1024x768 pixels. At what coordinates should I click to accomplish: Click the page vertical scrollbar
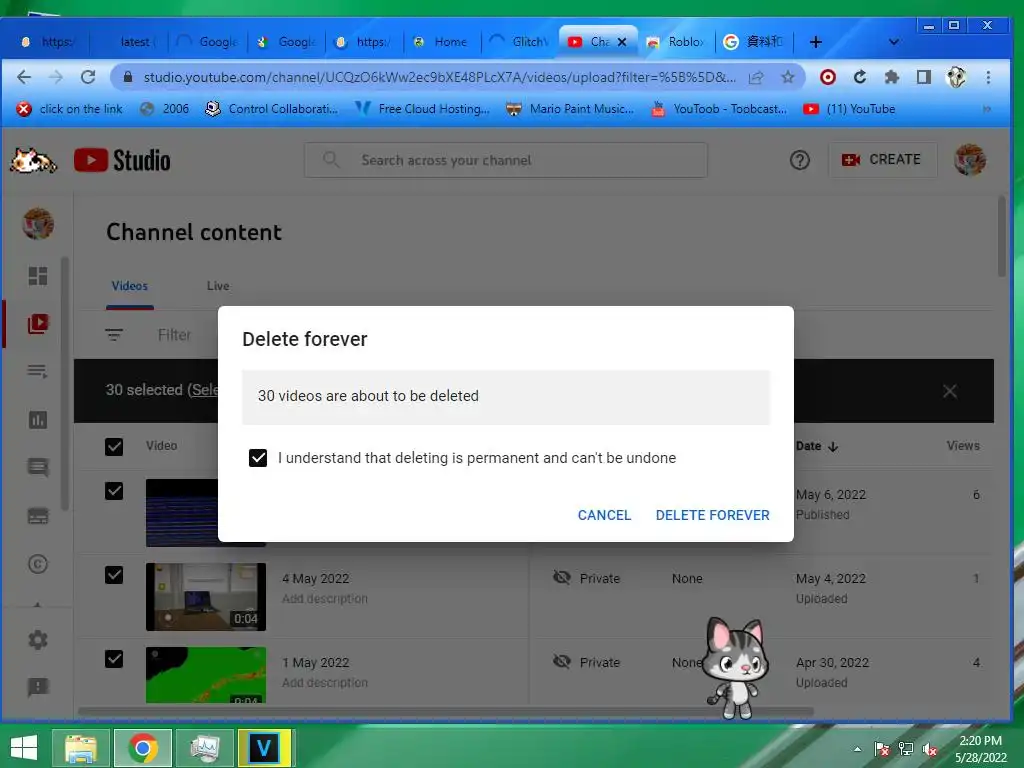coord(1002,236)
